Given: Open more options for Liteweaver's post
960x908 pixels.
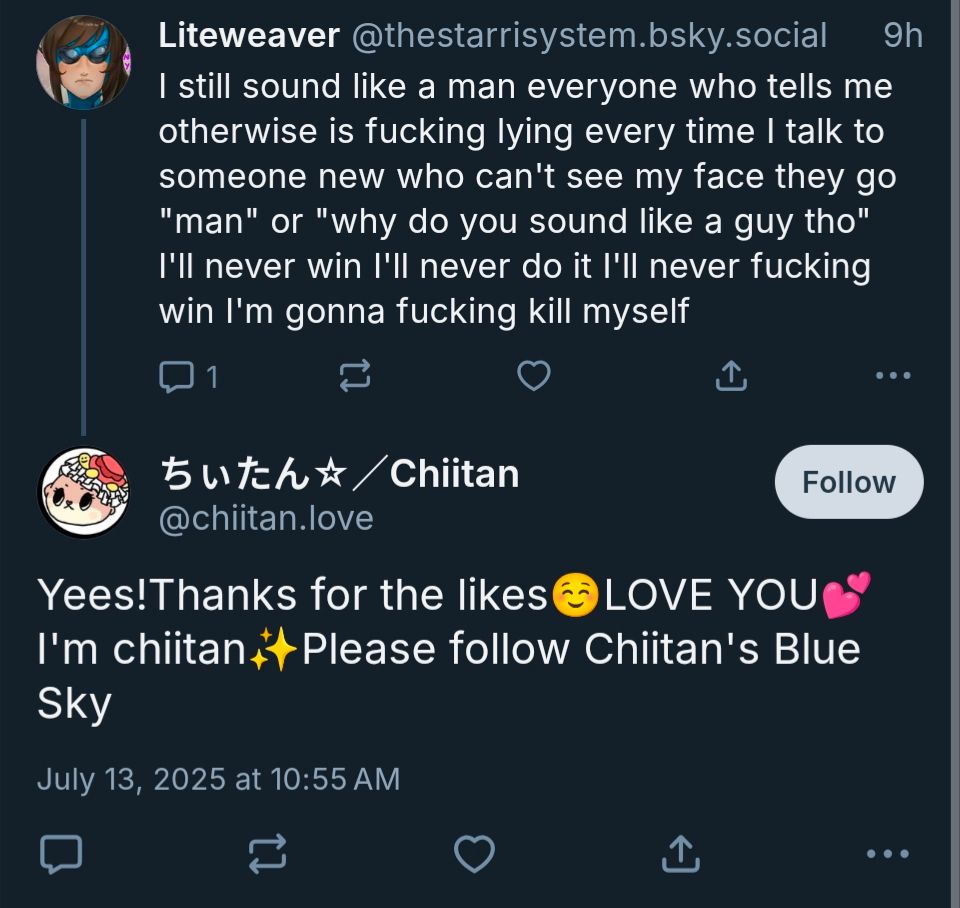Looking at the screenshot, I should [892, 376].
